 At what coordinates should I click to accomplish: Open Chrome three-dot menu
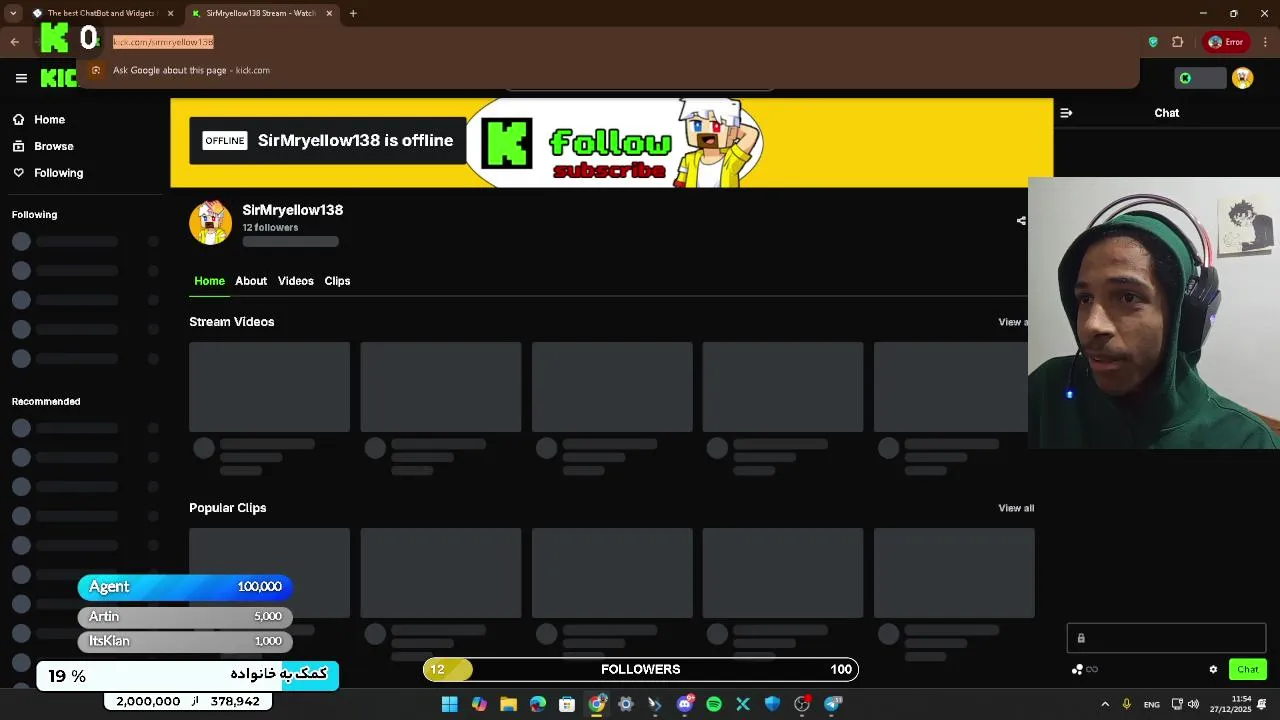pos(1265,42)
